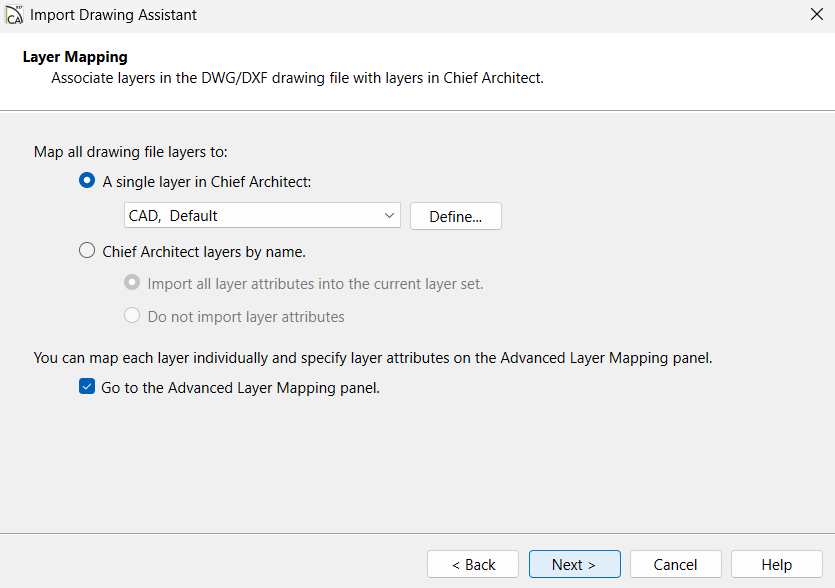Proceed by clicking Next button

(x=574, y=565)
